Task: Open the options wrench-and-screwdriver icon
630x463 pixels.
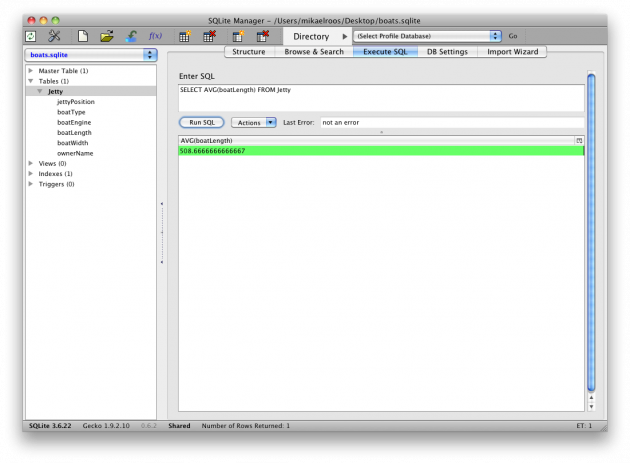Action: (x=54, y=36)
